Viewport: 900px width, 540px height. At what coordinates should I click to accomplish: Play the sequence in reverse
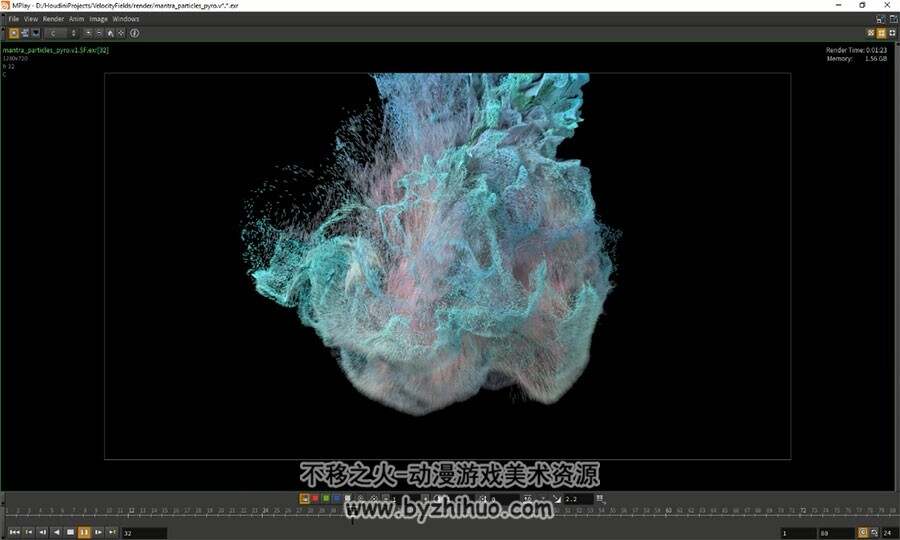click(x=56, y=533)
